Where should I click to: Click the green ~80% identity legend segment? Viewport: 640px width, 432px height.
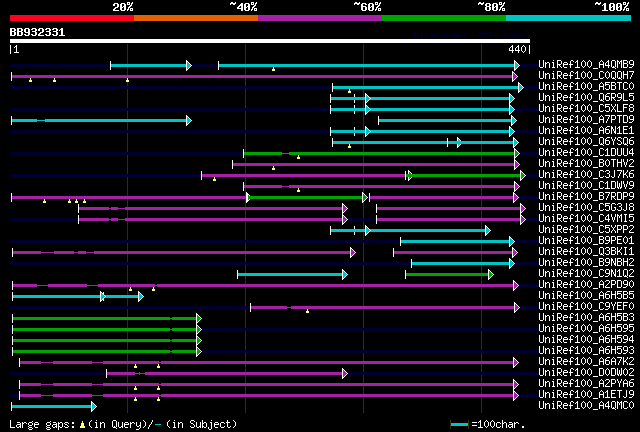click(444, 18)
